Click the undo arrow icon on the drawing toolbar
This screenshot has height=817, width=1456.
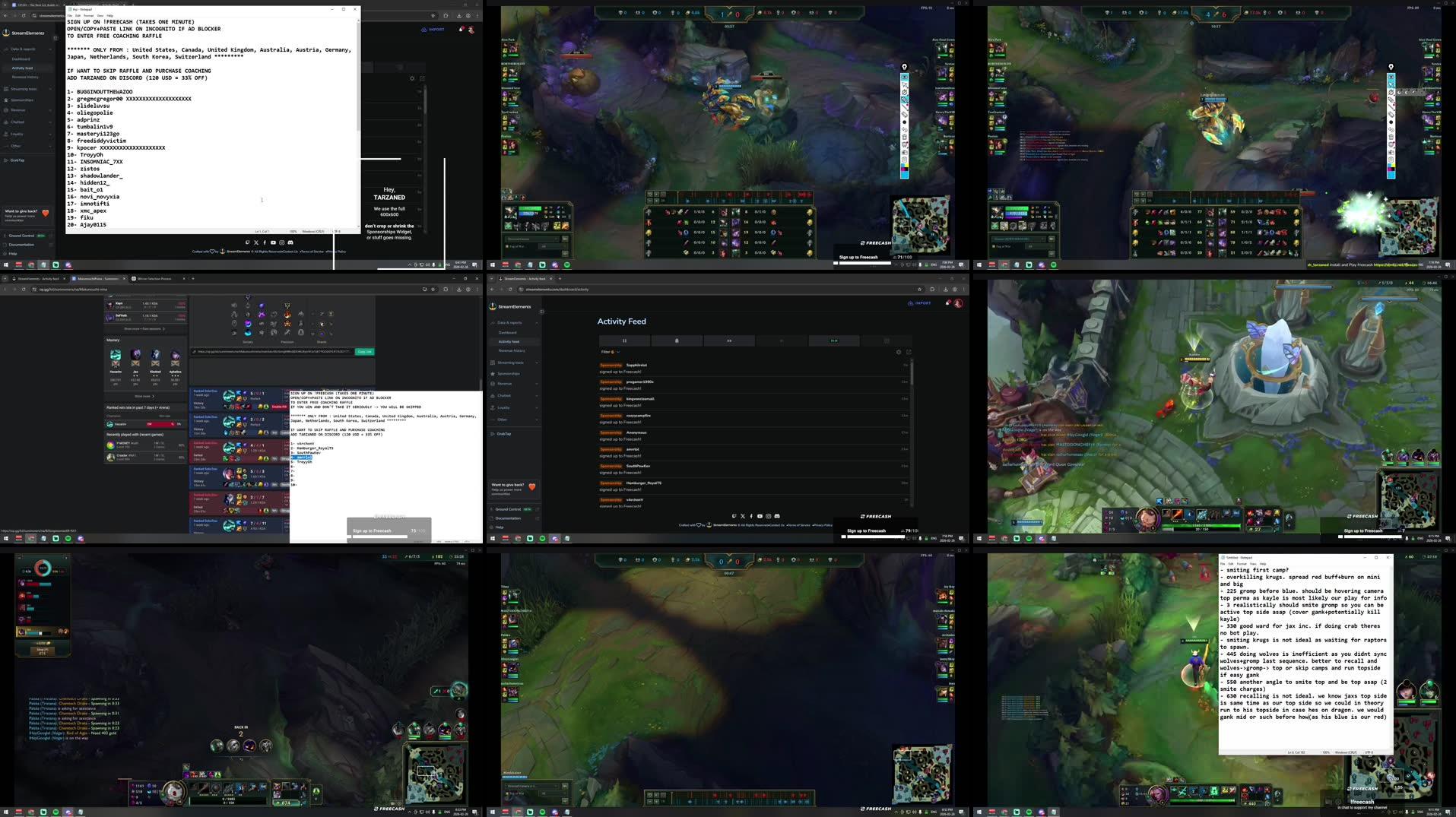(x=905, y=92)
